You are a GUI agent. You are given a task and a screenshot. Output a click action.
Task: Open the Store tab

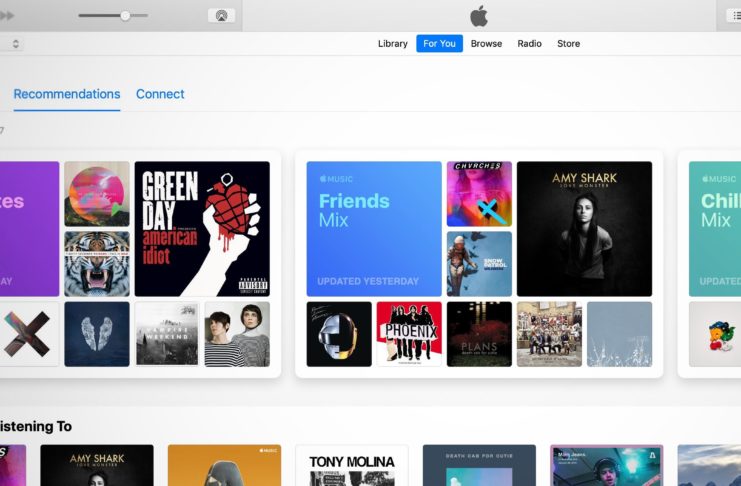pos(569,43)
